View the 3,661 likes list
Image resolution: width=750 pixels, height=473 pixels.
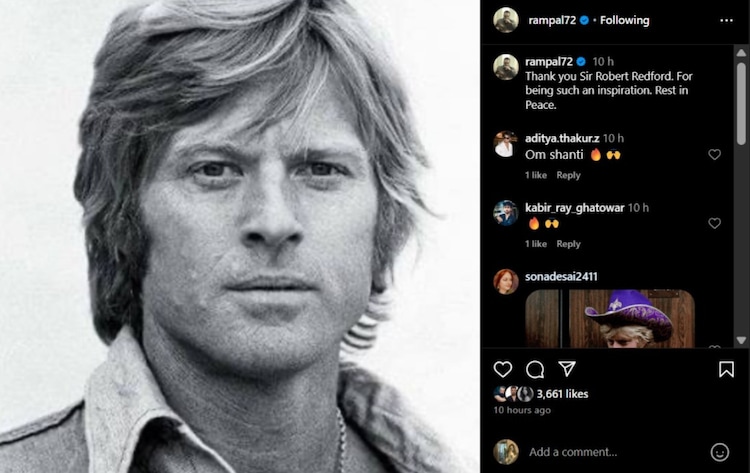[x=562, y=394]
